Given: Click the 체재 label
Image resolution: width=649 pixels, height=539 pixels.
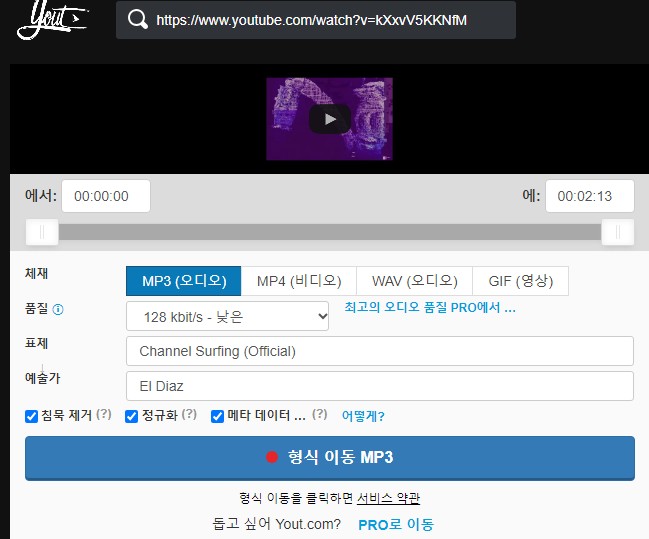Looking at the screenshot, I should click(x=36, y=273).
